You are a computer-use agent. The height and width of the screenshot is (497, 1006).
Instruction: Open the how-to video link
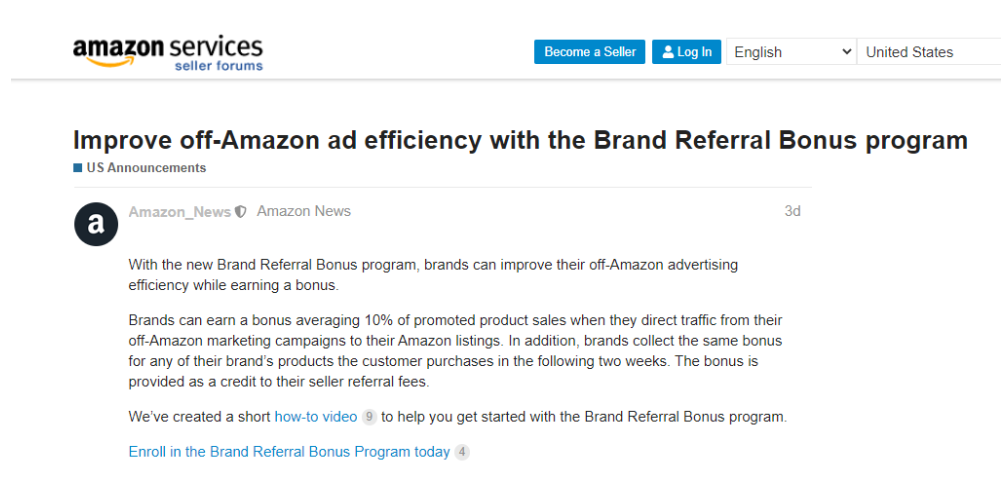coord(316,417)
